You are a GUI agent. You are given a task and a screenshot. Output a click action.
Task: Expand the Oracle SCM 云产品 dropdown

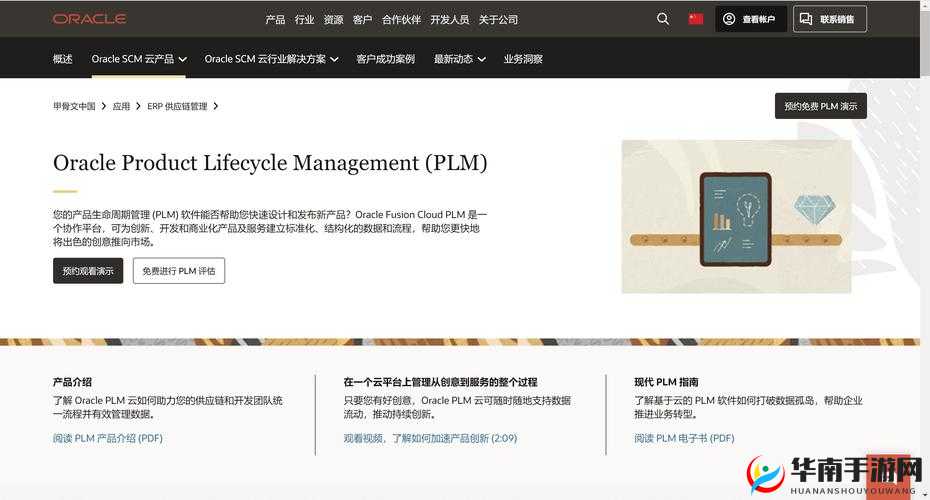(139, 59)
